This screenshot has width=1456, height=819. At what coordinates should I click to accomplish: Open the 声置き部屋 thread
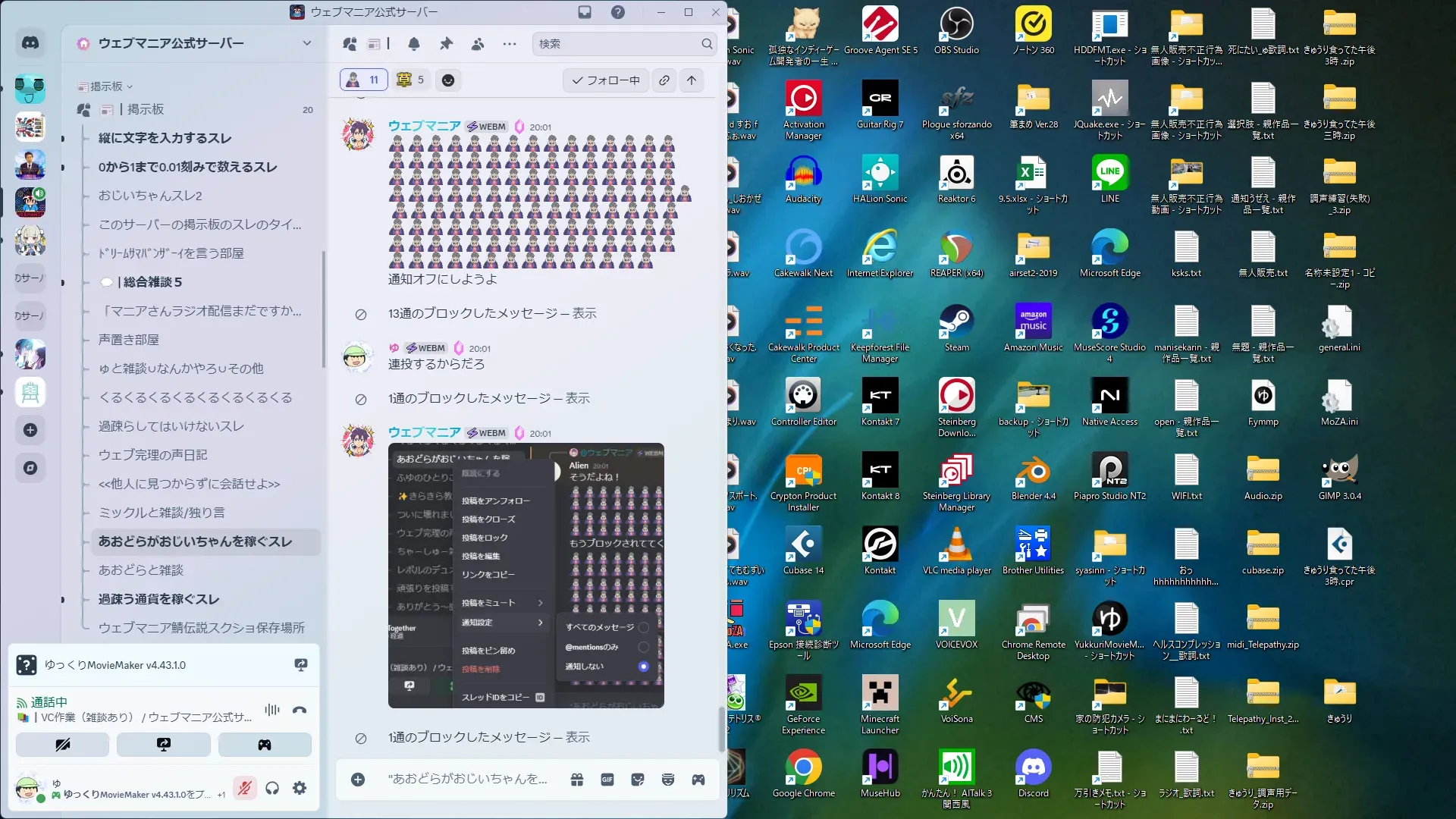click(x=129, y=340)
